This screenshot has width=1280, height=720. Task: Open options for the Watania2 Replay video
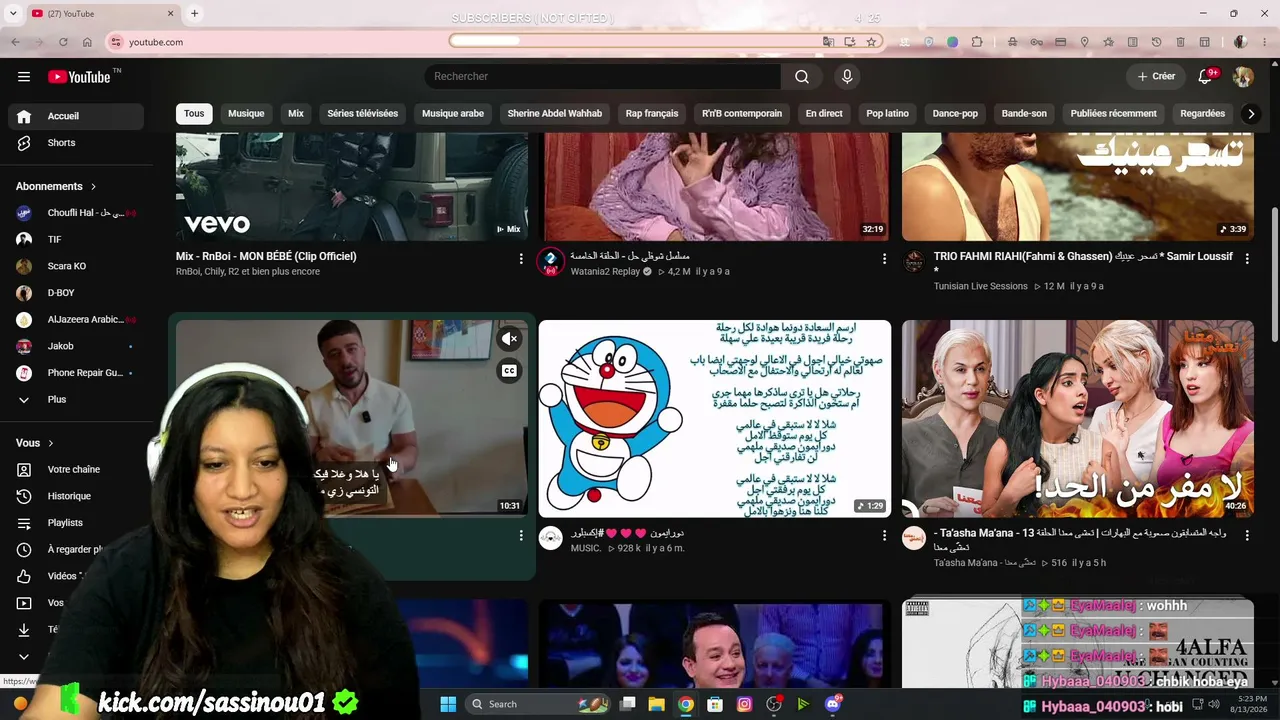(x=884, y=259)
